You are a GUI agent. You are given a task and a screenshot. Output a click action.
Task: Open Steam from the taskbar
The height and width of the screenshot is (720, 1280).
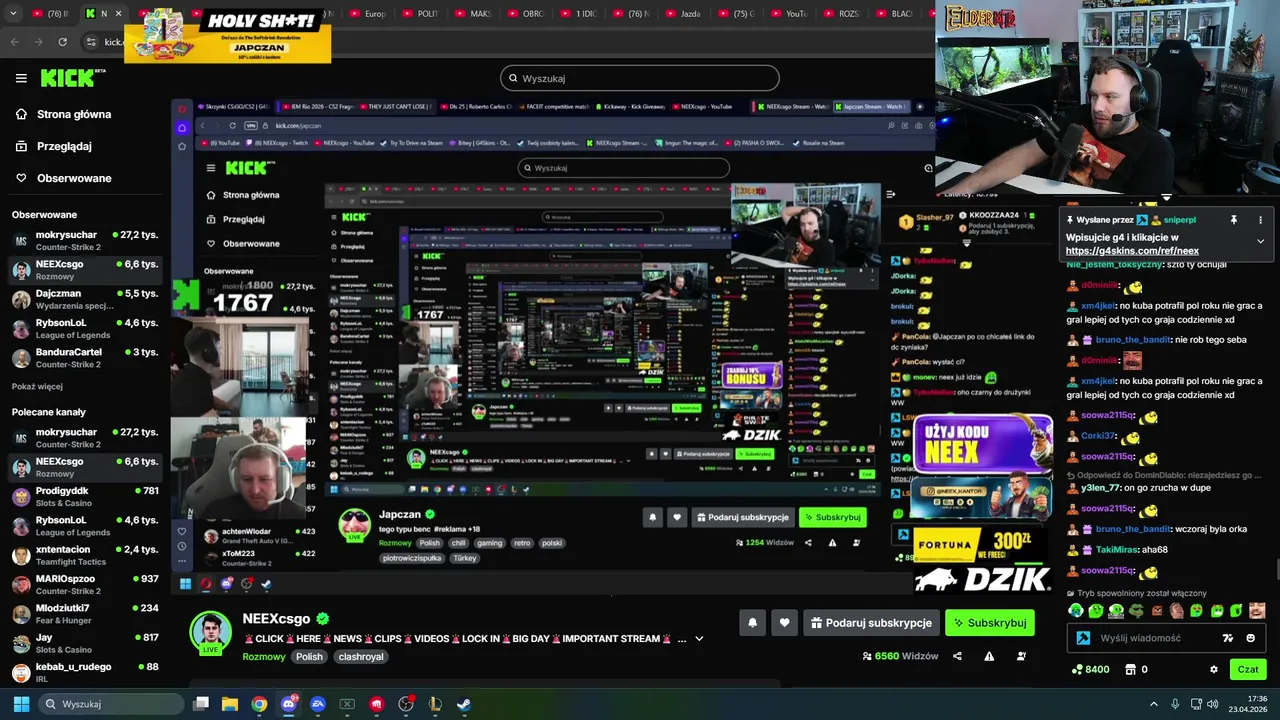[x=465, y=704]
